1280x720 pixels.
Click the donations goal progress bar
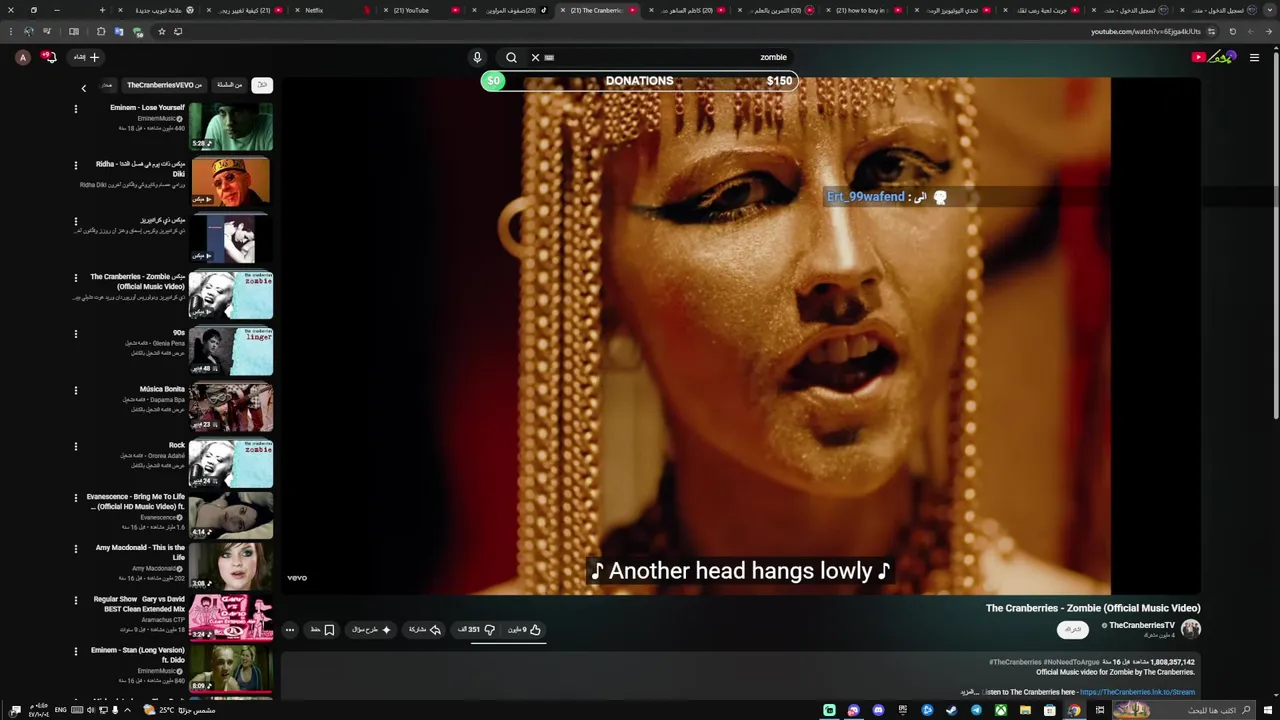pos(639,81)
